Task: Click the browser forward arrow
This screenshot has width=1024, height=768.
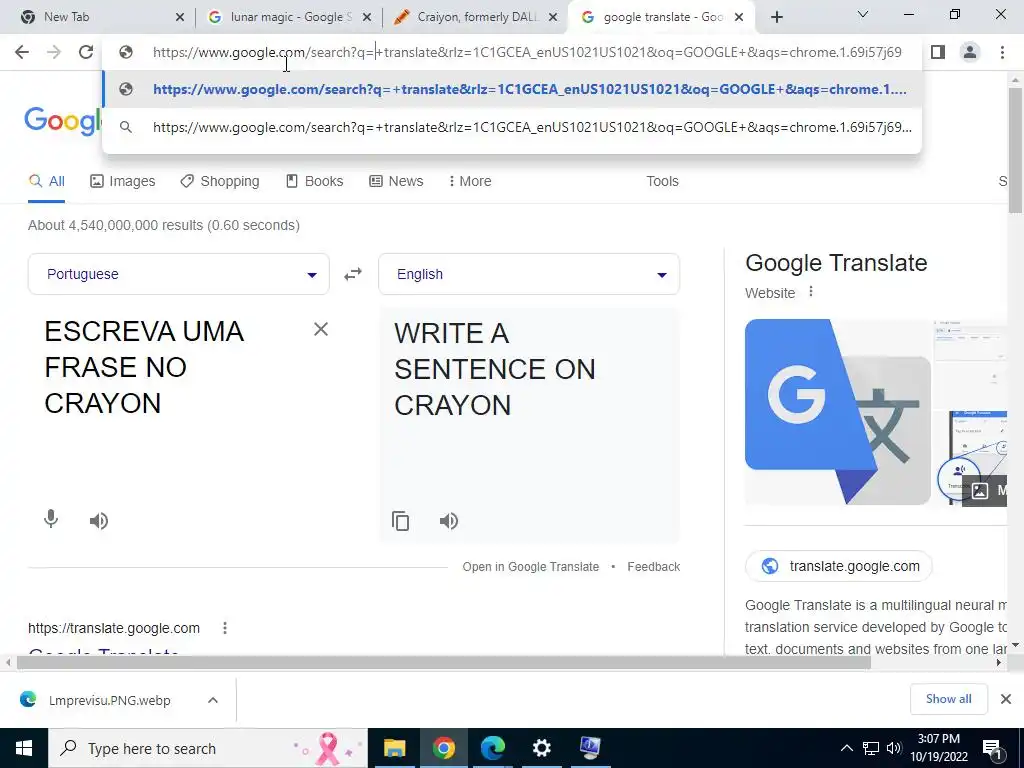Action: coord(54,52)
